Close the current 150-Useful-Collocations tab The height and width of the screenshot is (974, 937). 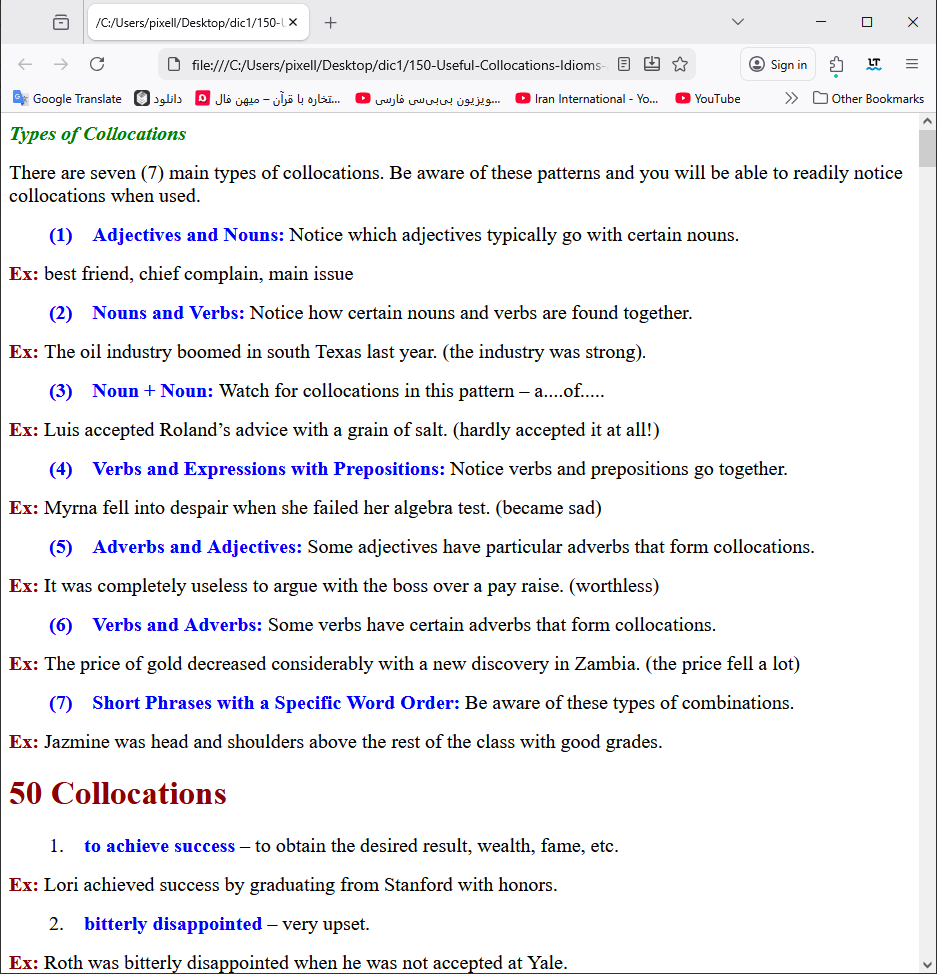click(x=293, y=22)
